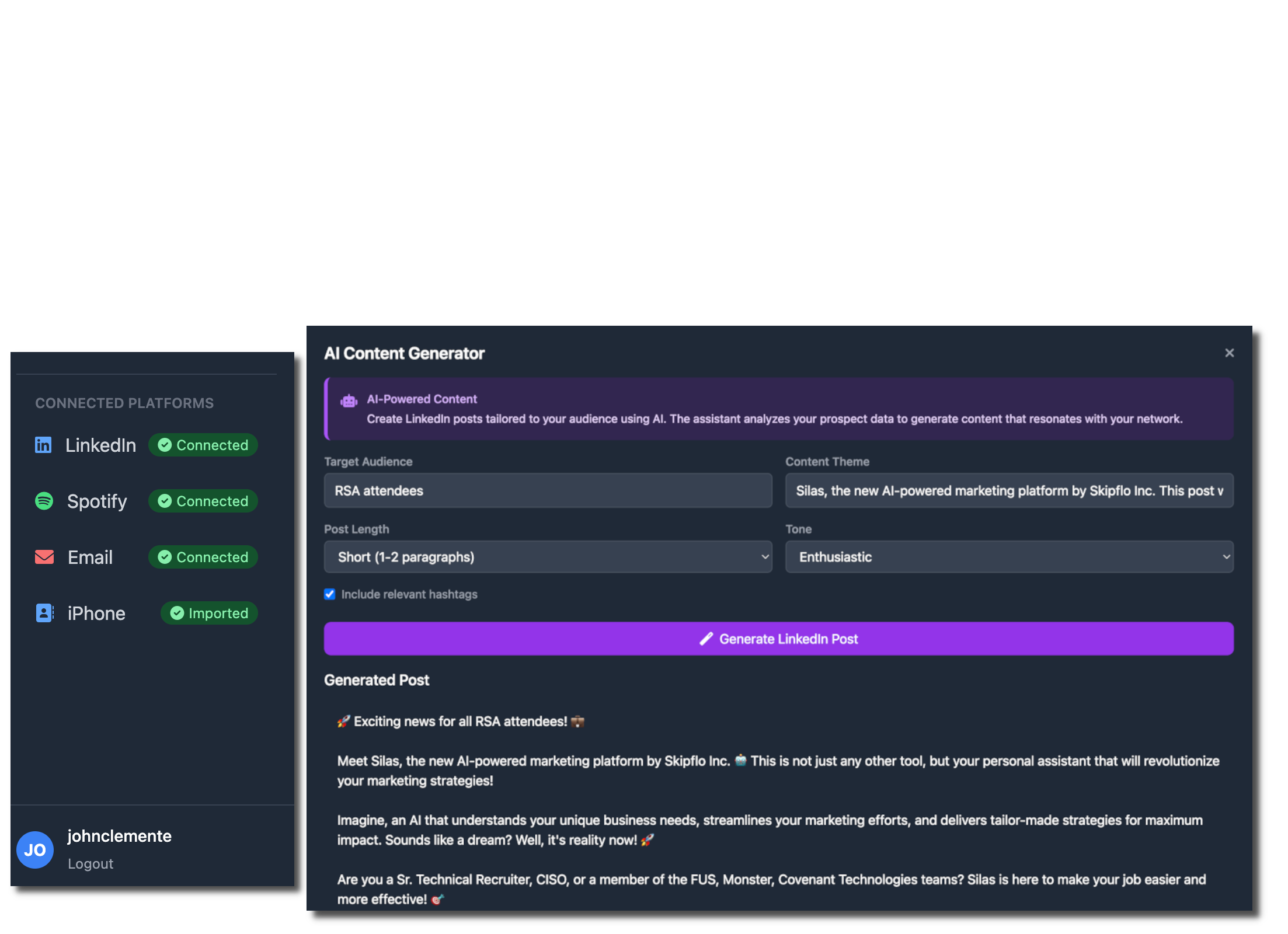Click the JO user avatar

point(35,850)
